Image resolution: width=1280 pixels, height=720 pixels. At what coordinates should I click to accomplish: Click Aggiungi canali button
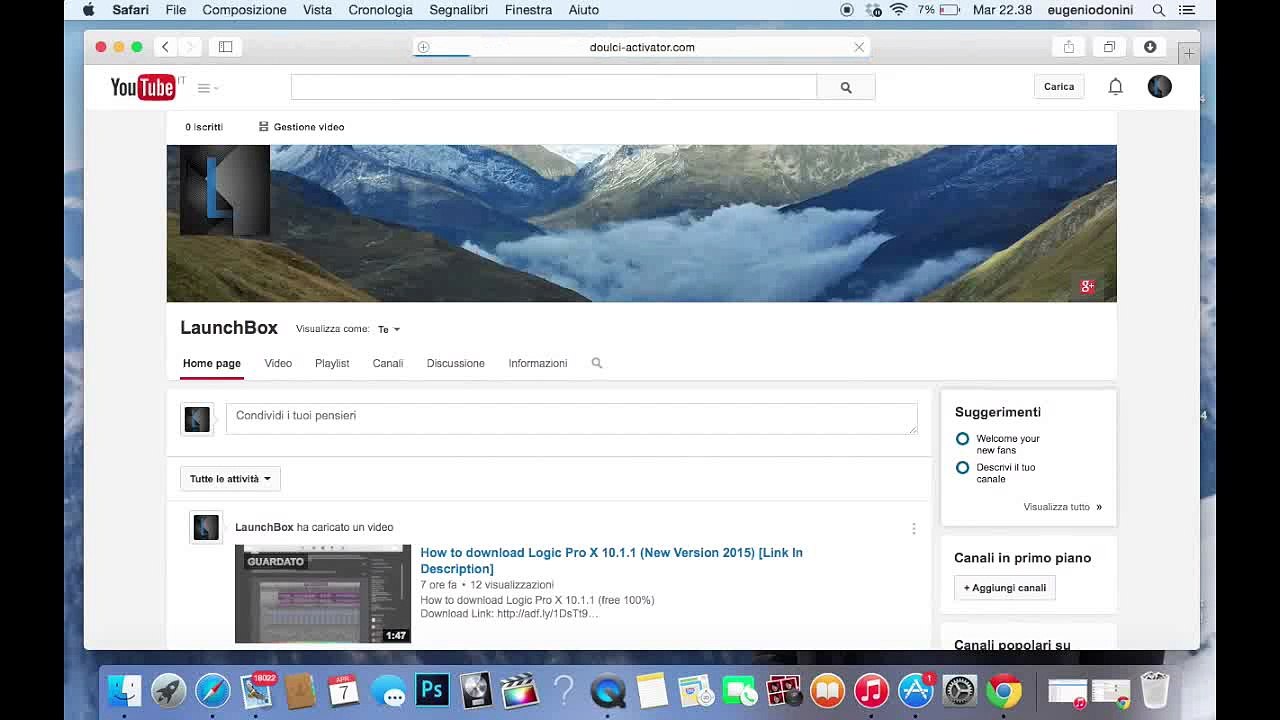point(1005,588)
